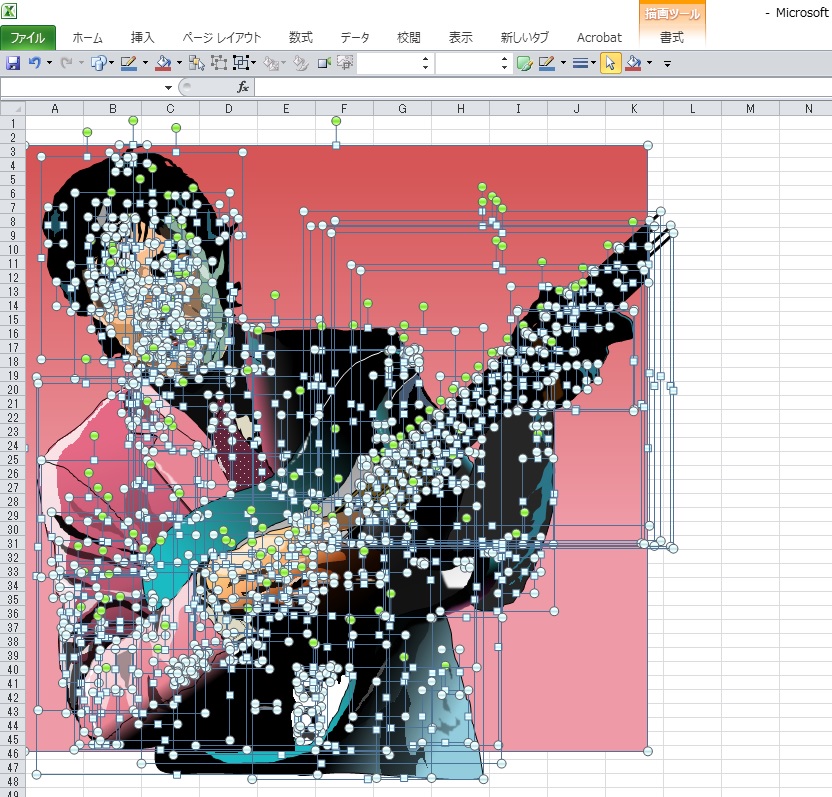This screenshot has height=797, width=832.
Task: Open the Acrobat ribbon tab
Action: coord(599,38)
